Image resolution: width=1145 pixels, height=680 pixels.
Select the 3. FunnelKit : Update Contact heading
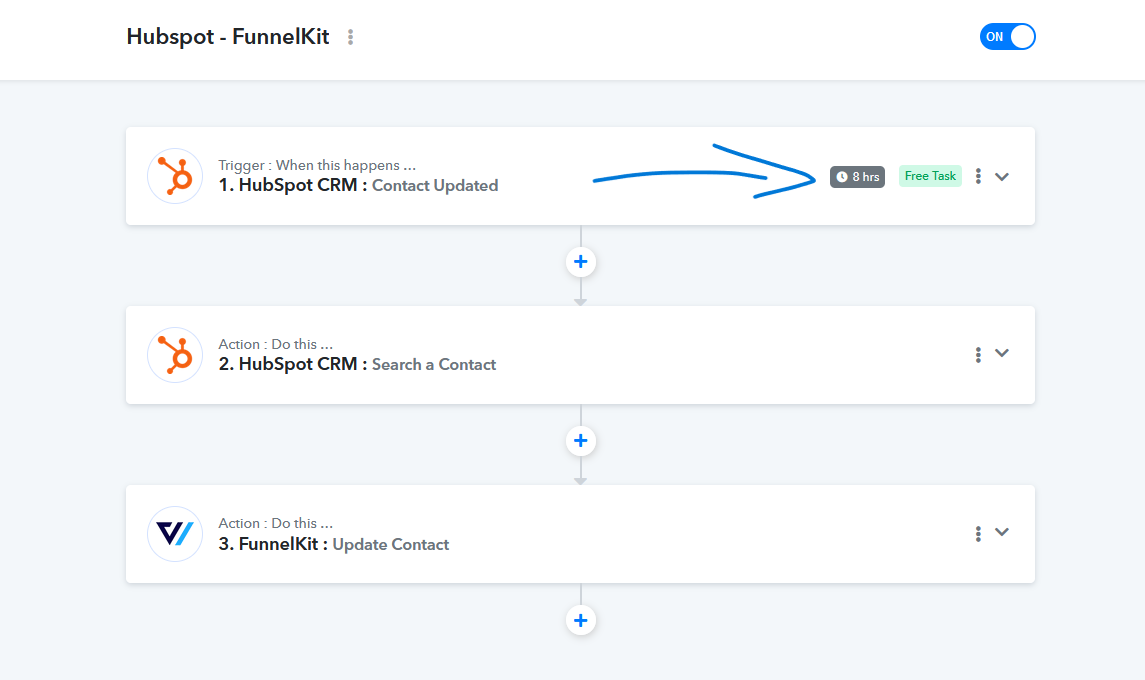point(334,544)
